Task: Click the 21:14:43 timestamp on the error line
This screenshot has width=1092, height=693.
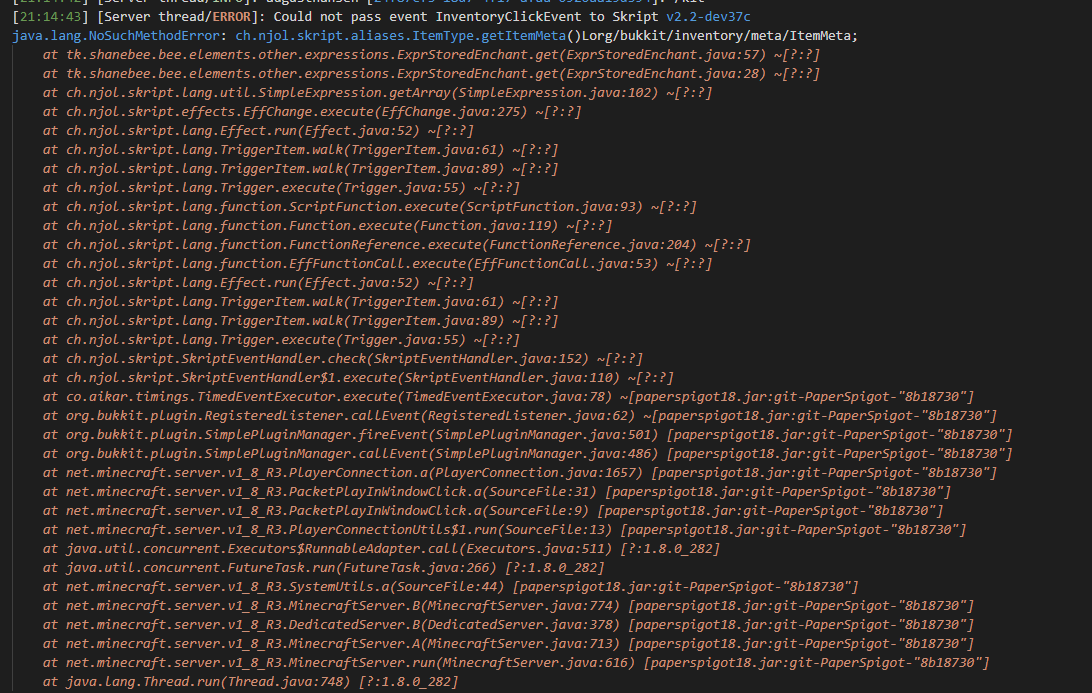Action: [x=51, y=17]
